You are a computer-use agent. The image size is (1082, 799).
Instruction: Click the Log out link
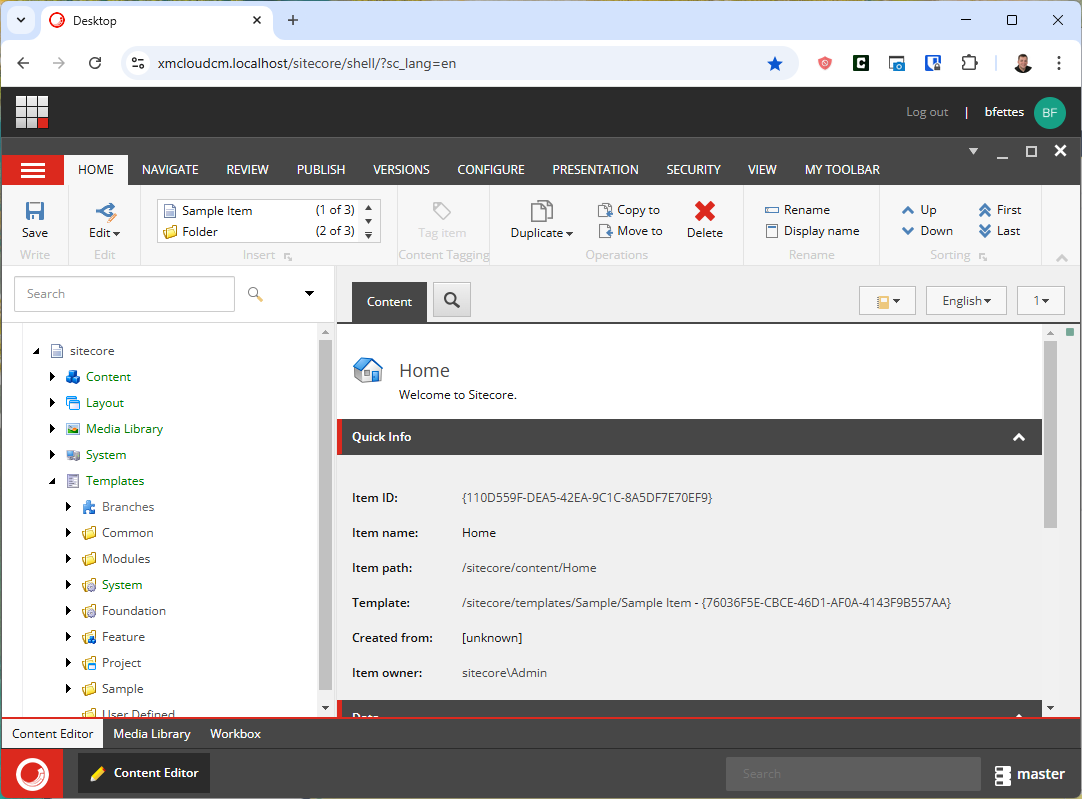[927, 112]
